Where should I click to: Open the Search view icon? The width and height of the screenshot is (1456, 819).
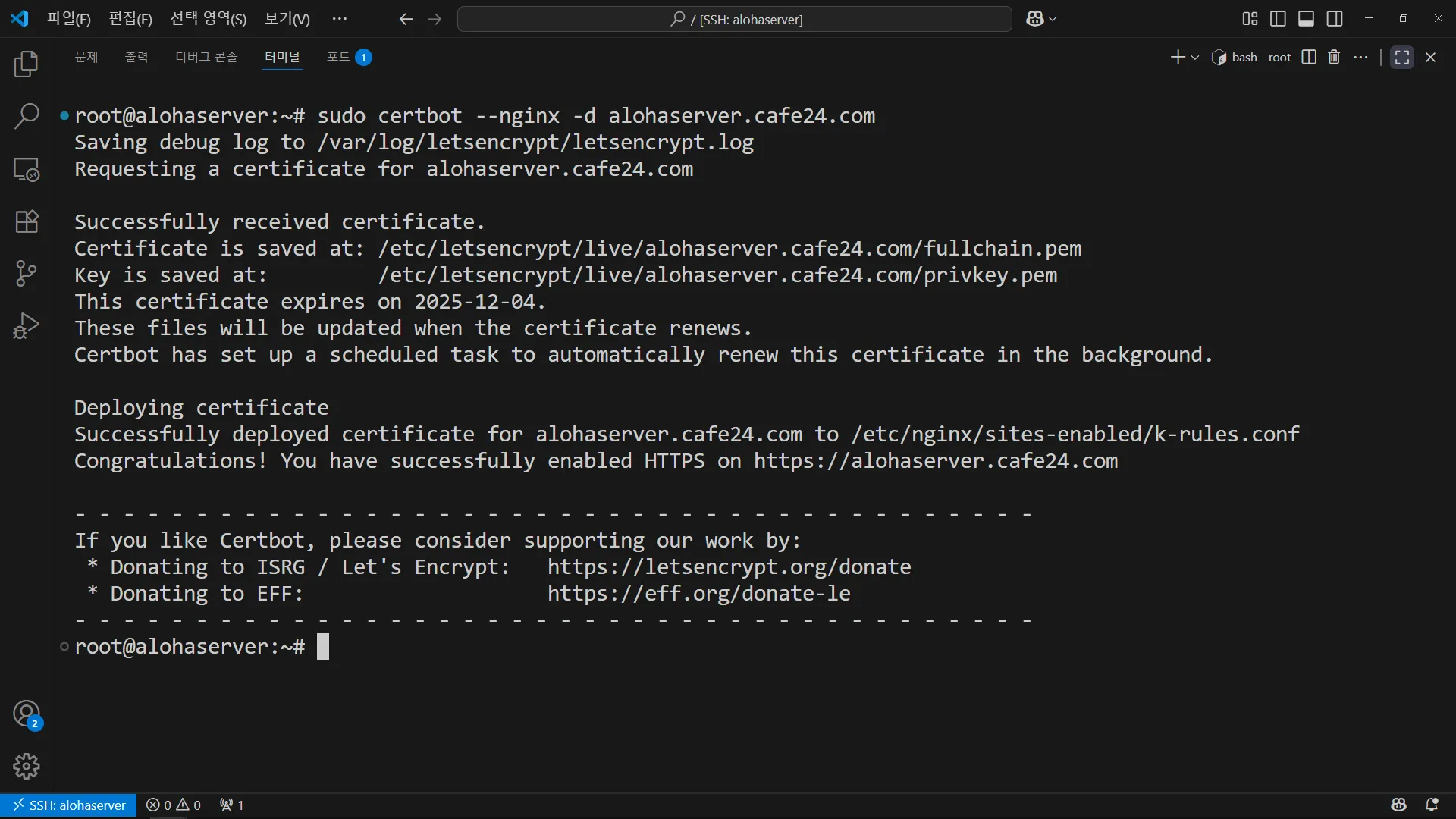point(27,117)
